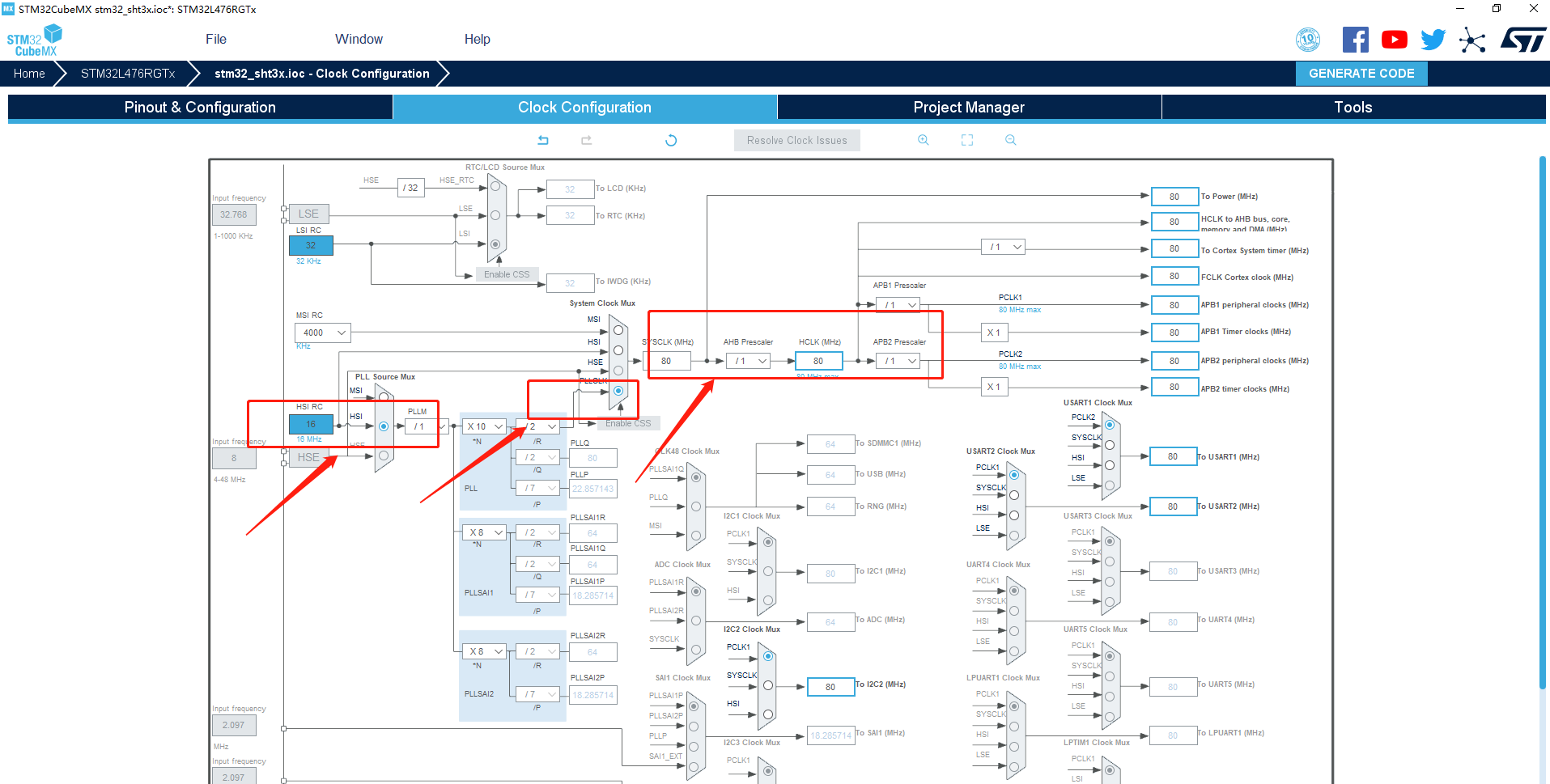Click the undo arrow in clock toolbar
Screen dimensions: 1550x784
(543, 140)
